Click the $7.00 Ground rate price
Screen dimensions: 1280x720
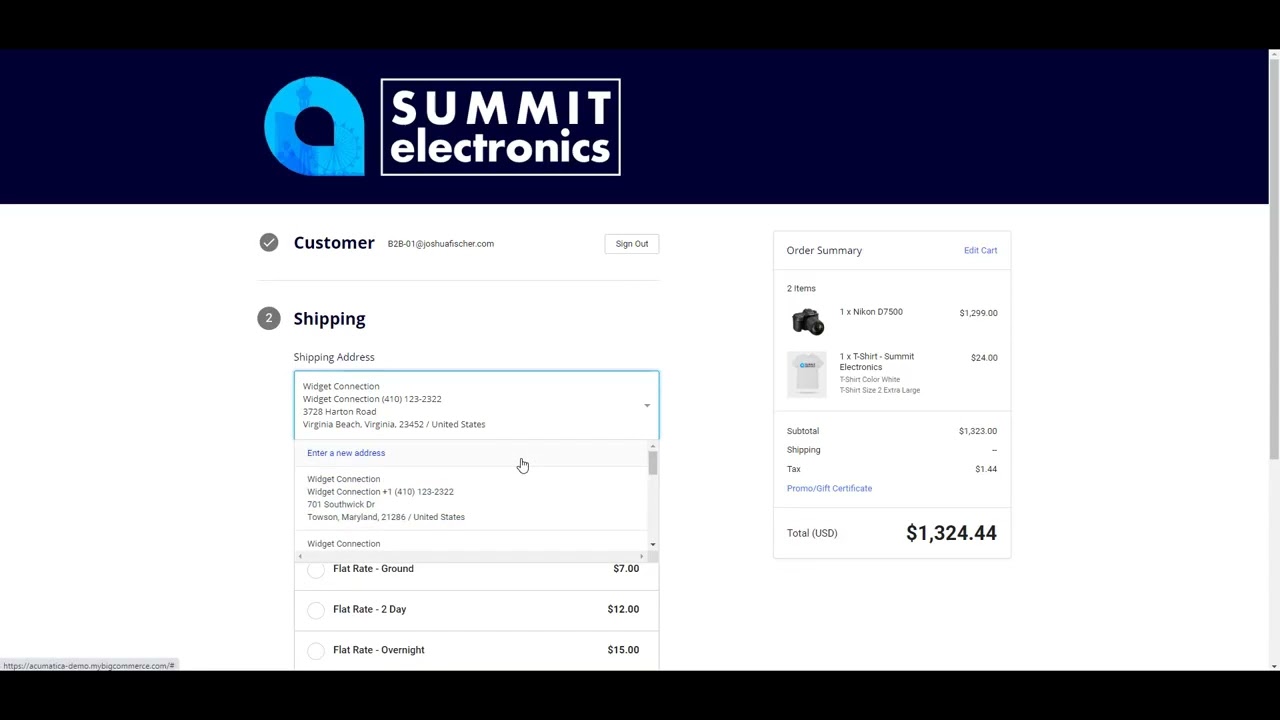(626, 569)
